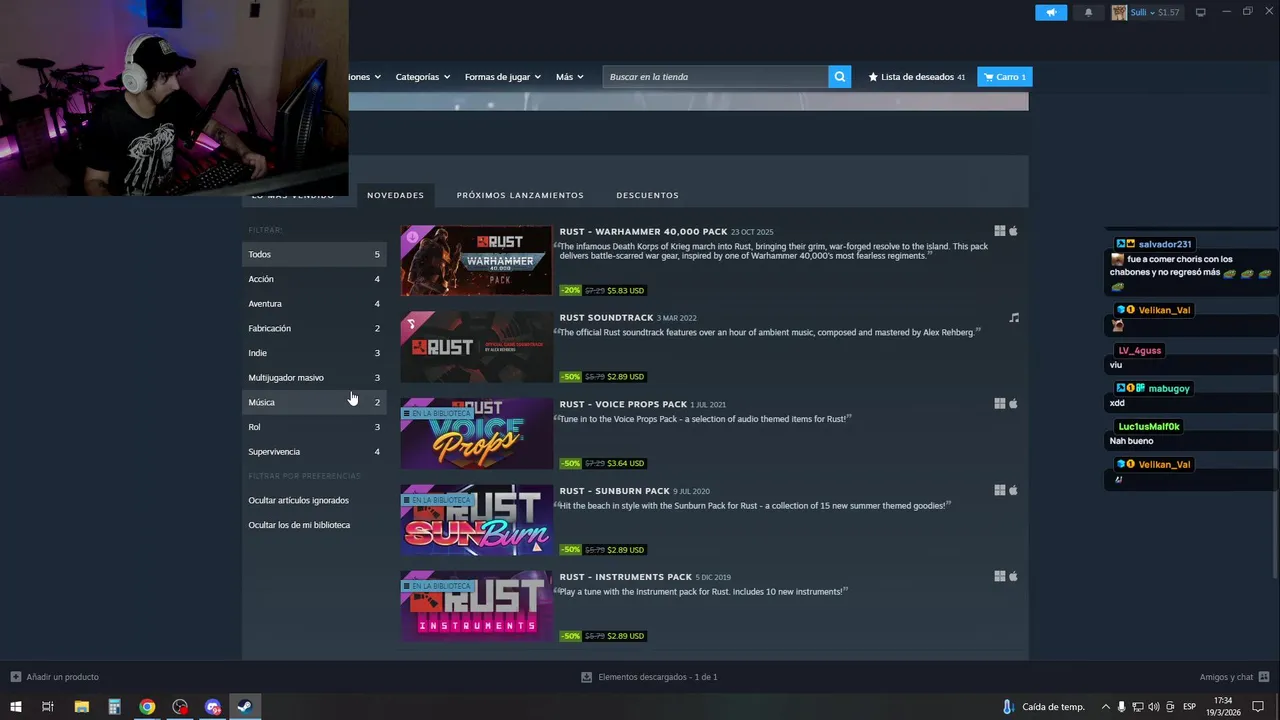The image size is (1280, 720).
Task: Expand the Formas de jugar dropdown
Action: click(502, 76)
